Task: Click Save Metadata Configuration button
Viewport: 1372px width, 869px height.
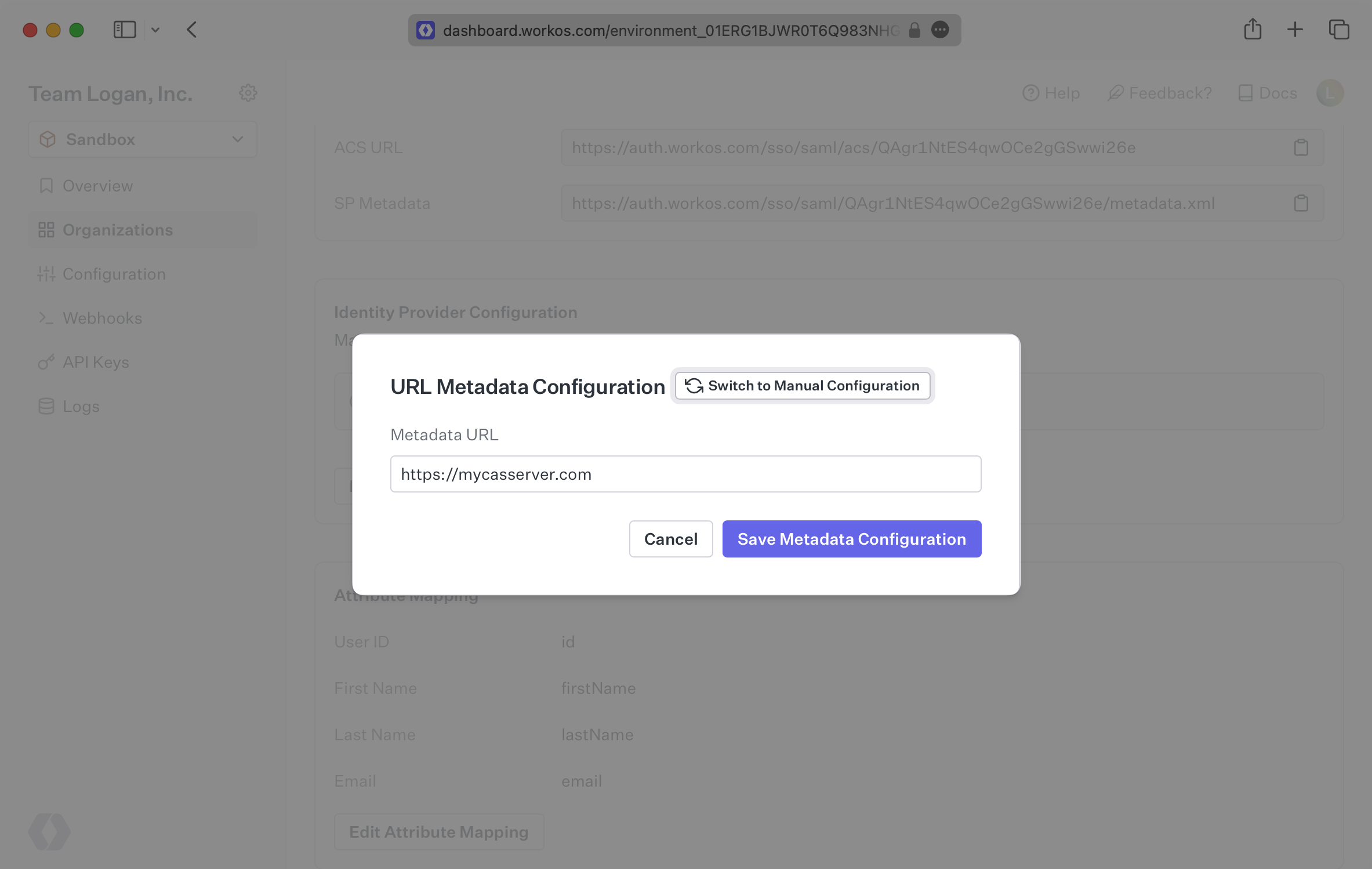Action: (851, 539)
